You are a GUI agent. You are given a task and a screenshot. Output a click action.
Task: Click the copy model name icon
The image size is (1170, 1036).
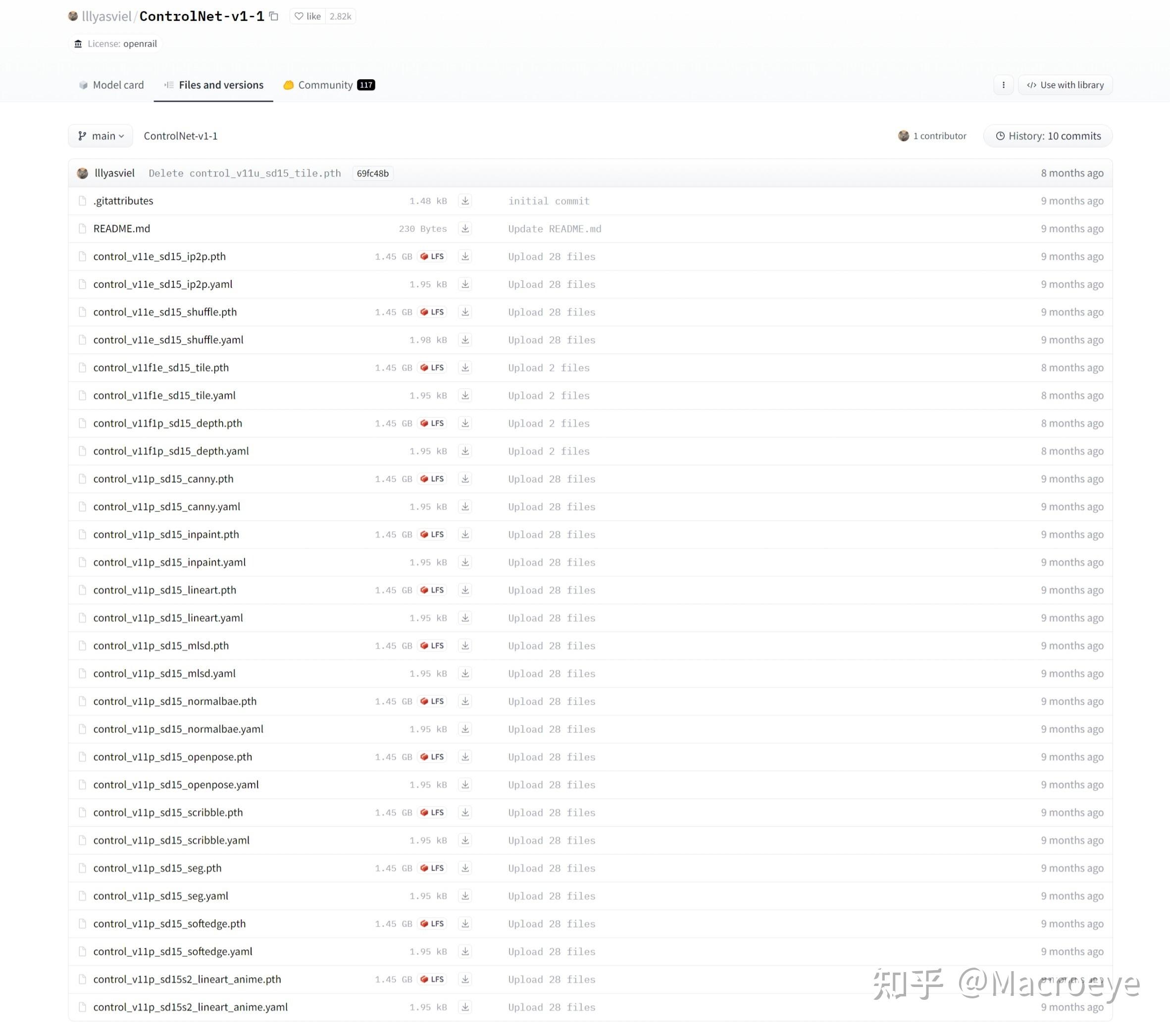(274, 16)
